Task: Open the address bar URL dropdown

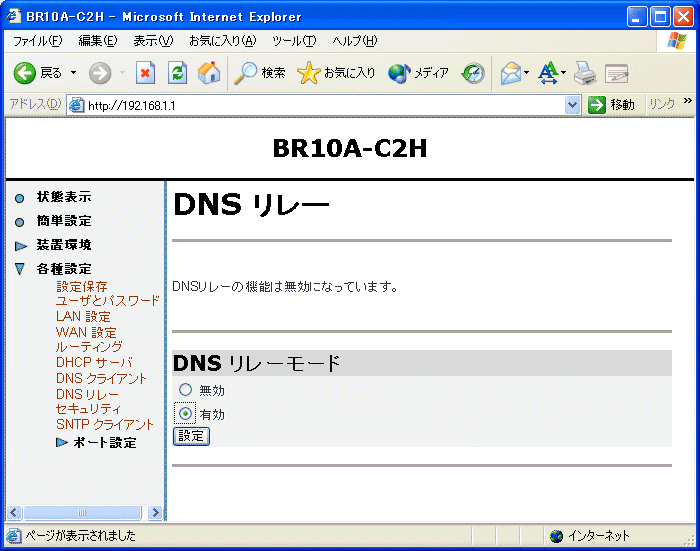Action: click(x=572, y=105)
